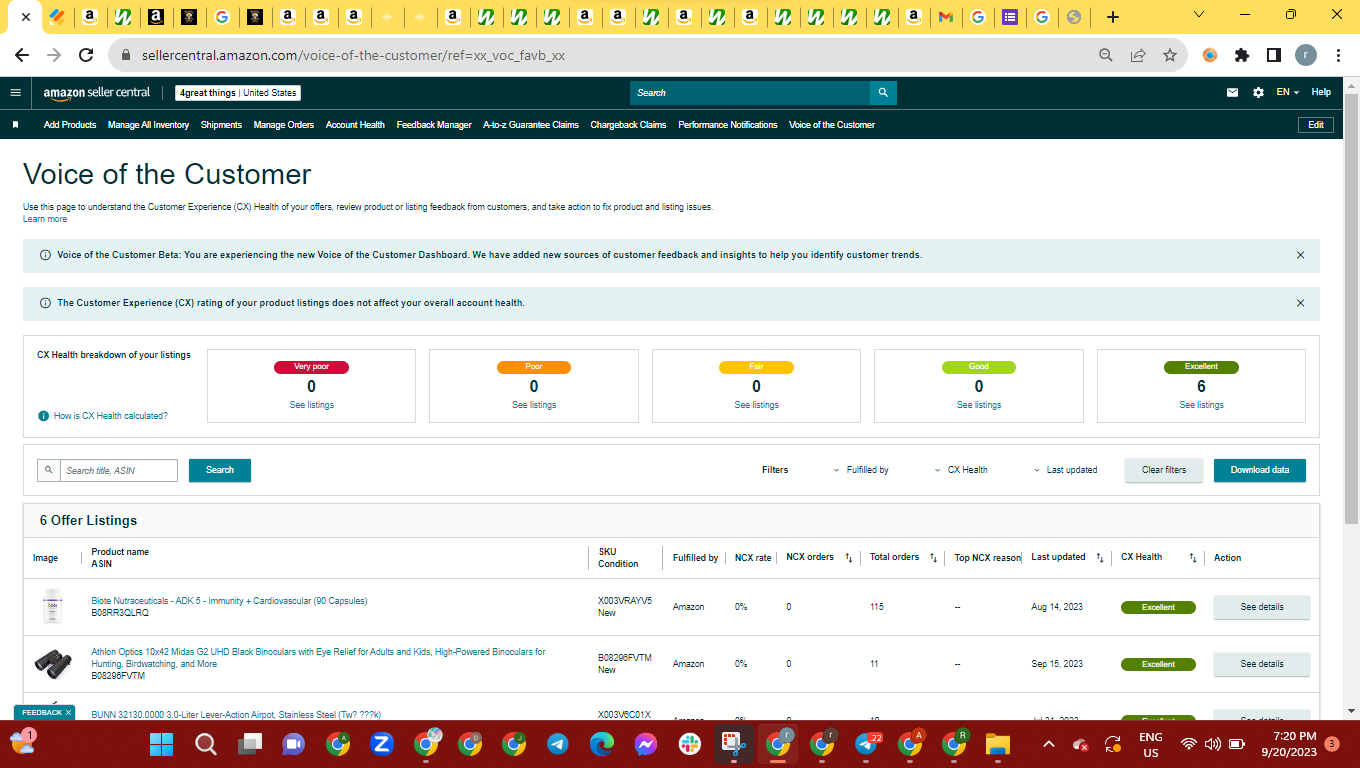This screenshot has height=768, width=1360.
Task: Sort the table by Total orders
Action: click(x=933, y=558)
